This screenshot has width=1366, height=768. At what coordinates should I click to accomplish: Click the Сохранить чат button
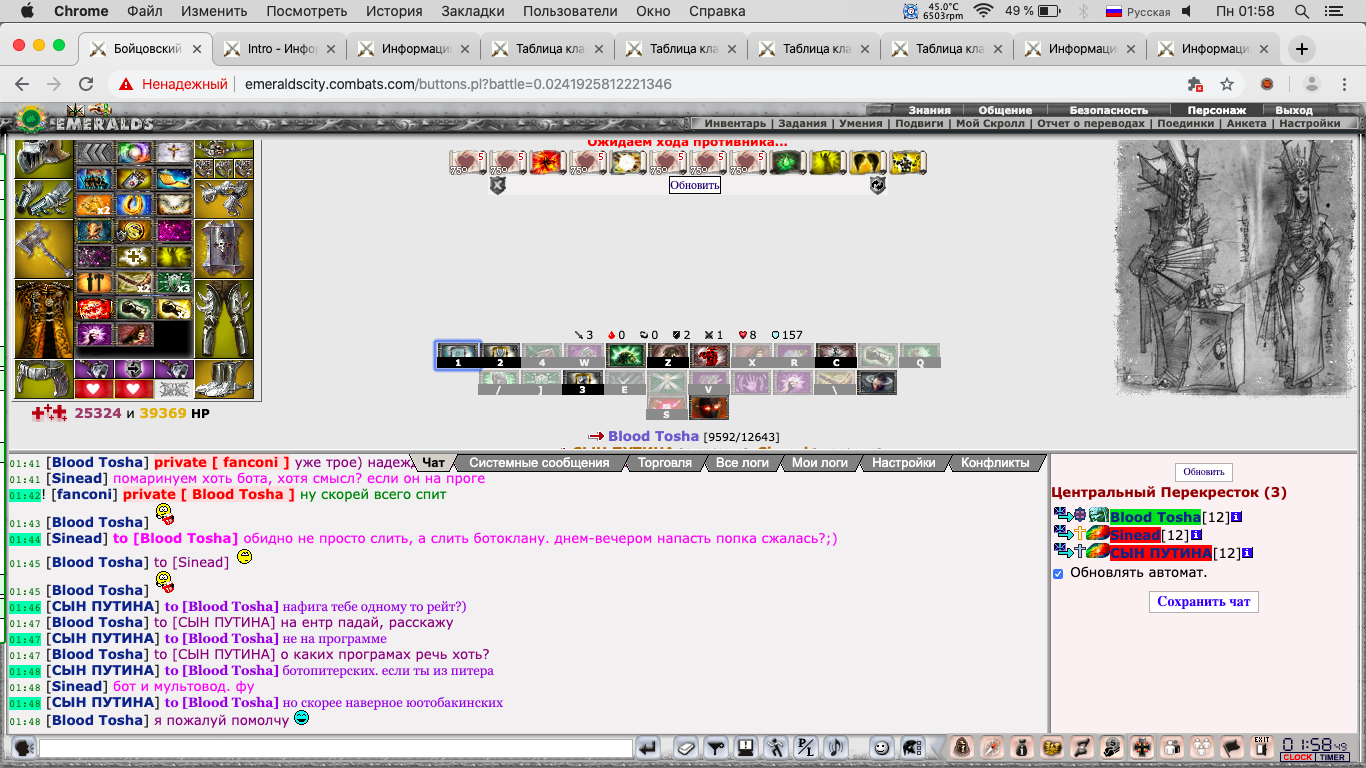click(1204, 602)
